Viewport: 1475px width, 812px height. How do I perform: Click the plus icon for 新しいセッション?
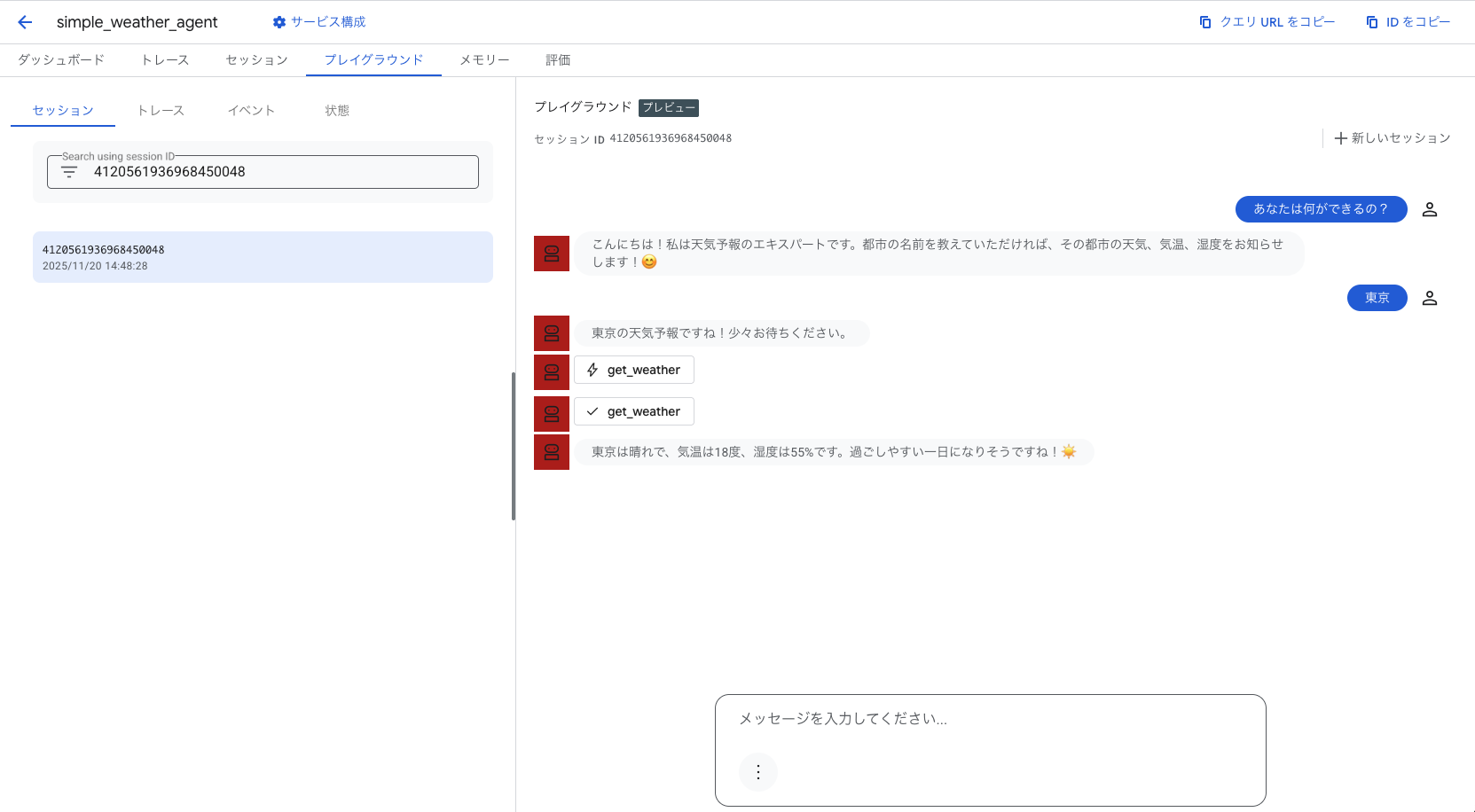pos(1341,138)
